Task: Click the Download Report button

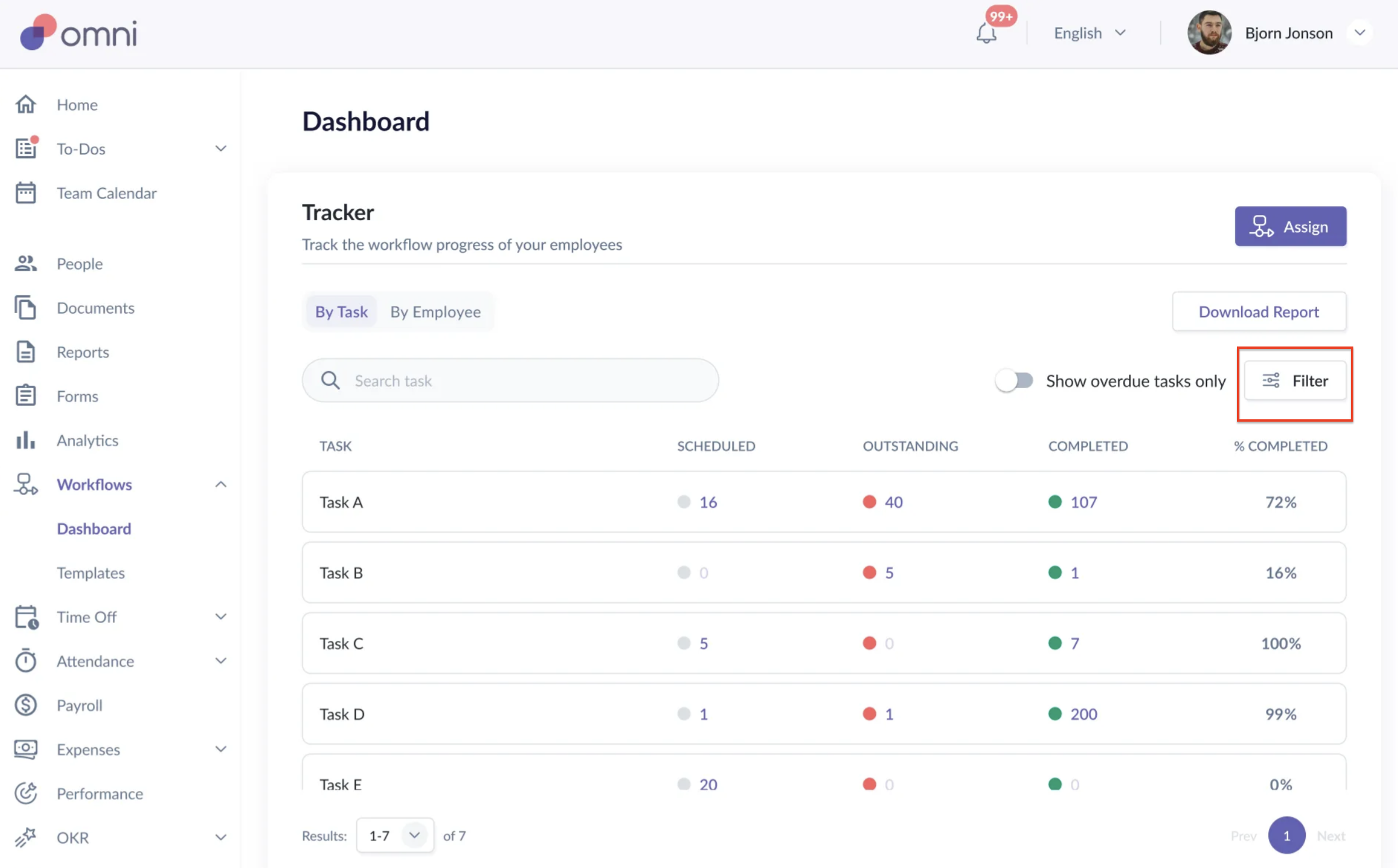Action: [1259, 312]
